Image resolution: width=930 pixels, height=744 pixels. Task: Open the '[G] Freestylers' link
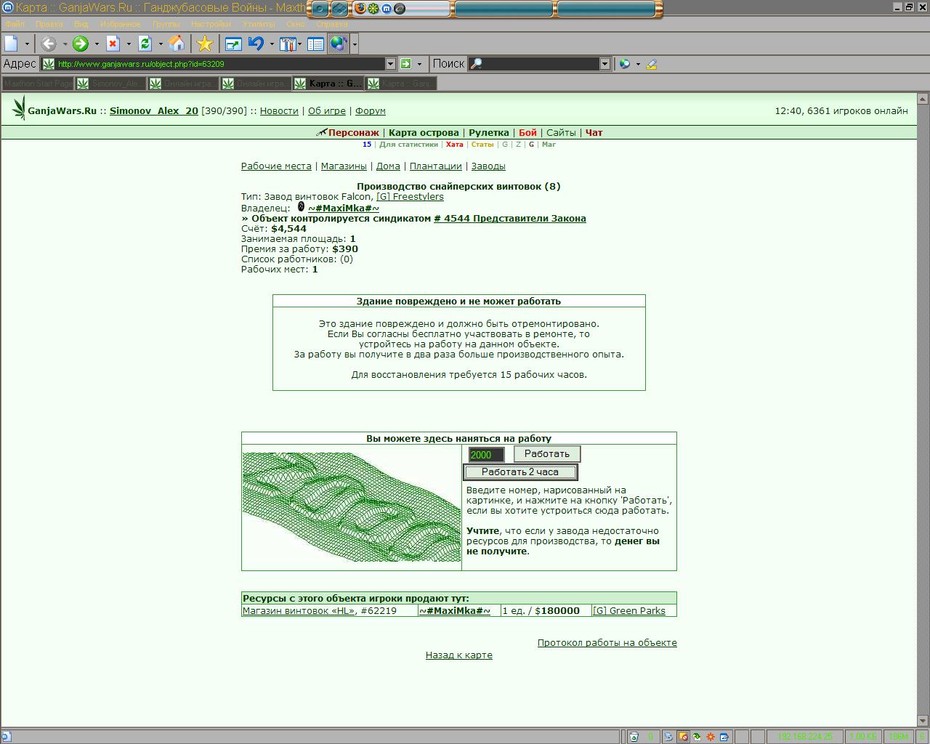(410, 196)
